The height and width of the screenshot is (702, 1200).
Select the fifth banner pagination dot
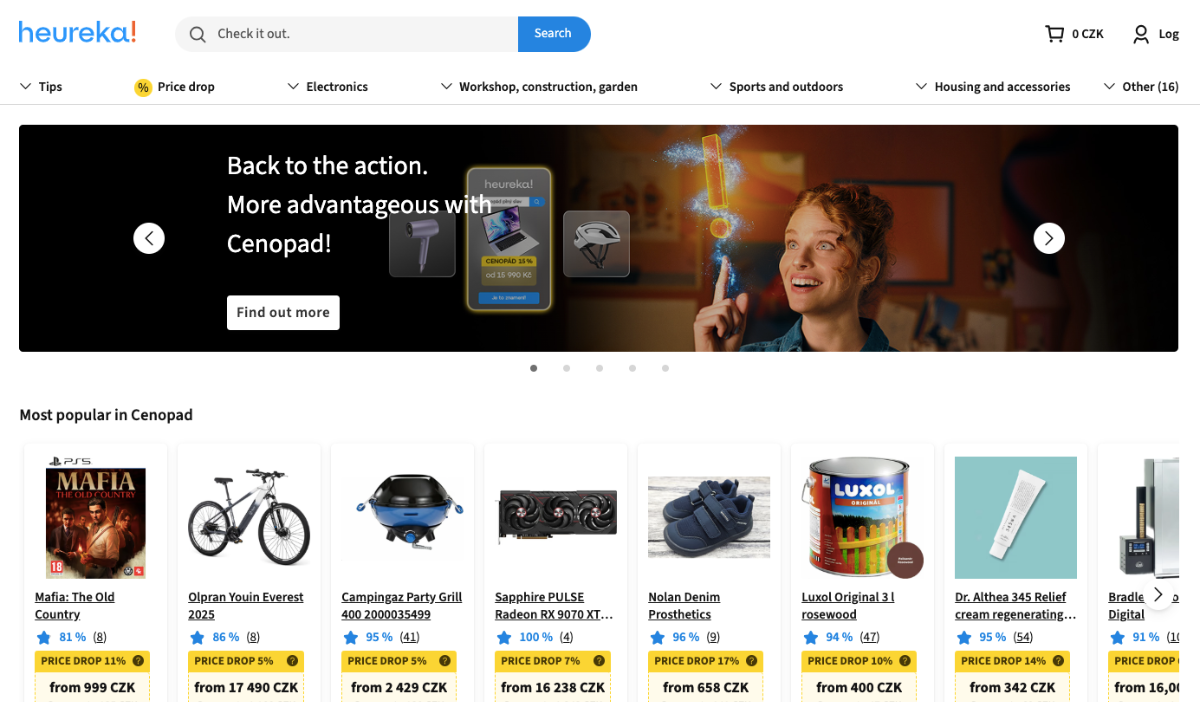pyautogui.click(x=665, y=368)
